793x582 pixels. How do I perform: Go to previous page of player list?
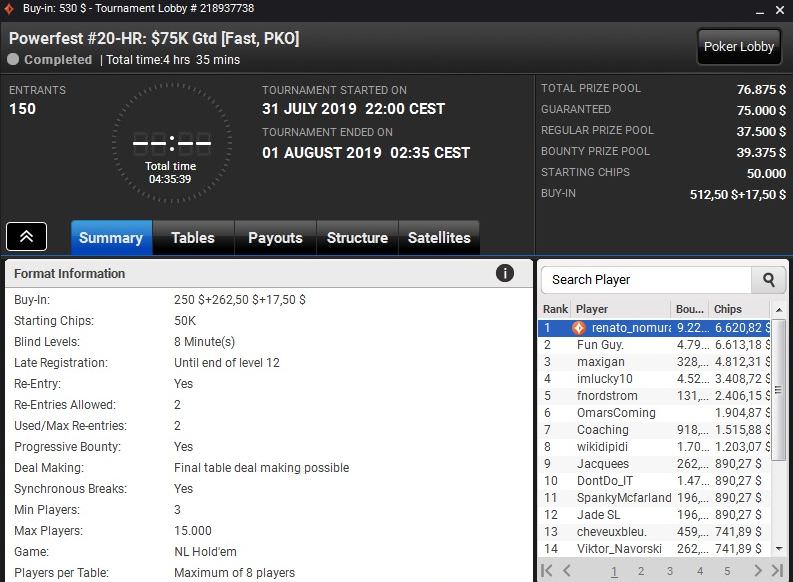click(566, 571)
